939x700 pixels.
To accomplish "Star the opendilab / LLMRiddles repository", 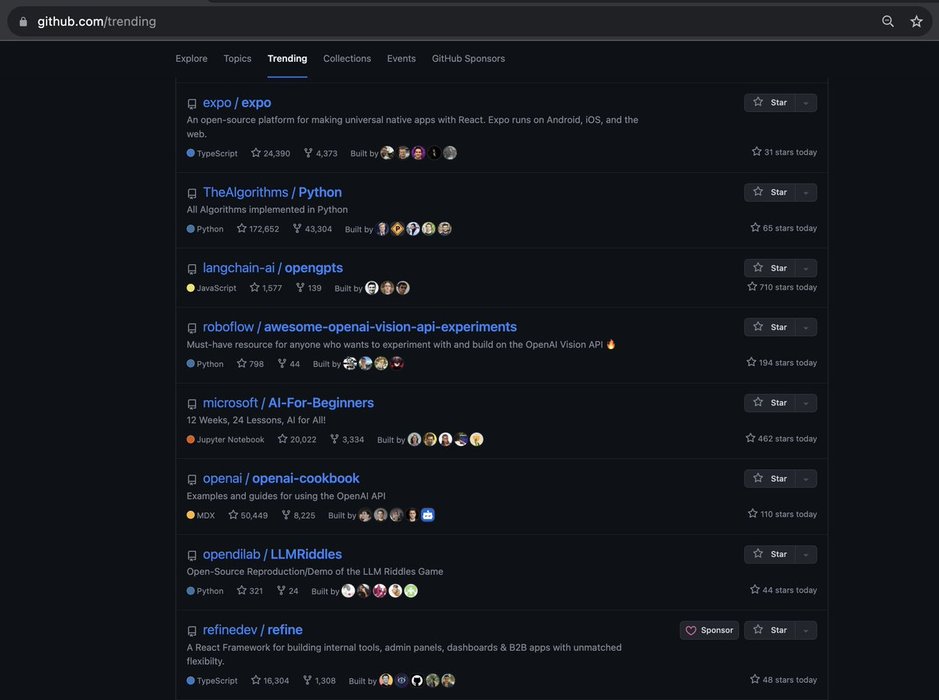I will 770,554.
